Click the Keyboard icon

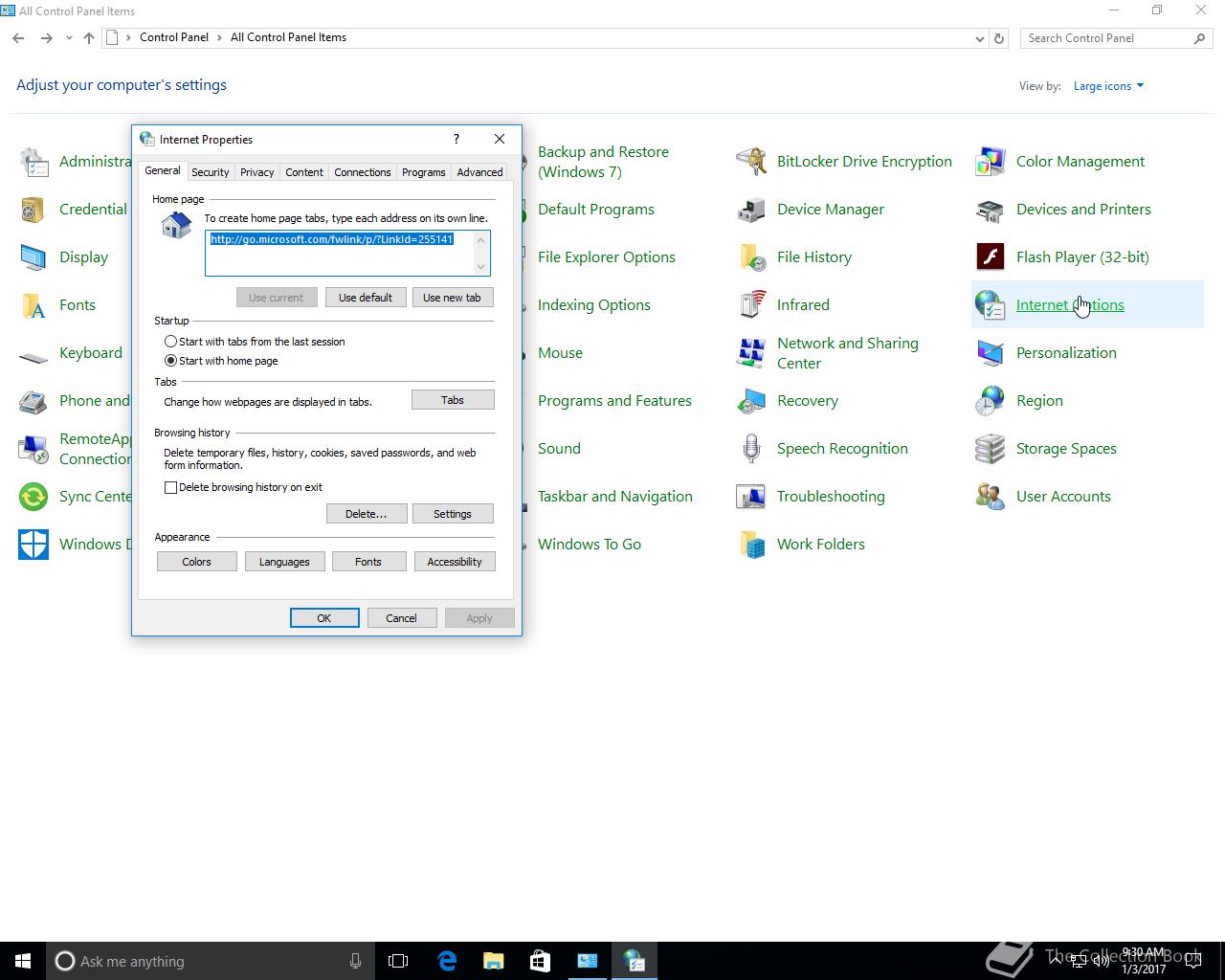[x=33, y=357]
